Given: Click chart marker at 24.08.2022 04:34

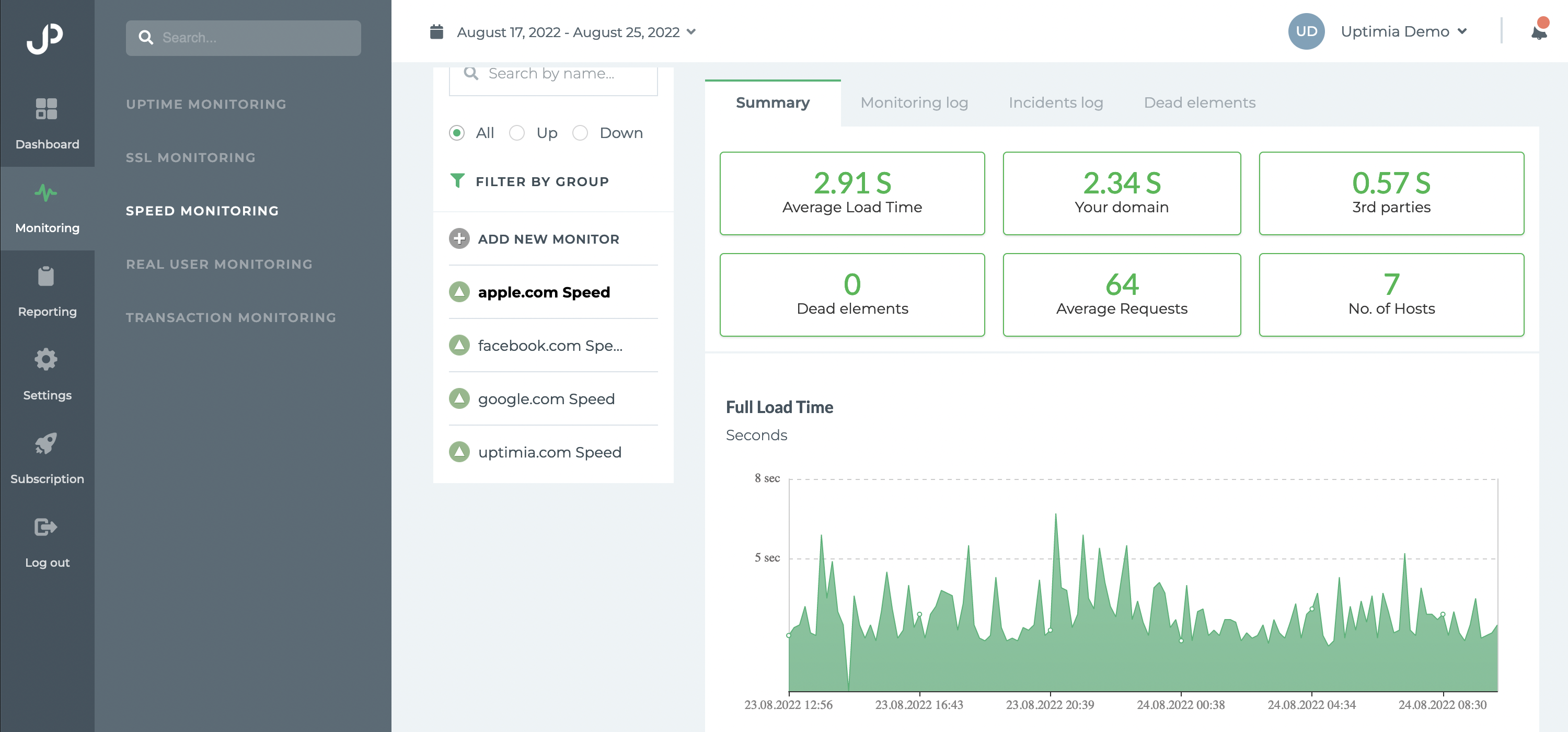Looking at the screenshot, I should (x=1312, y=609).
